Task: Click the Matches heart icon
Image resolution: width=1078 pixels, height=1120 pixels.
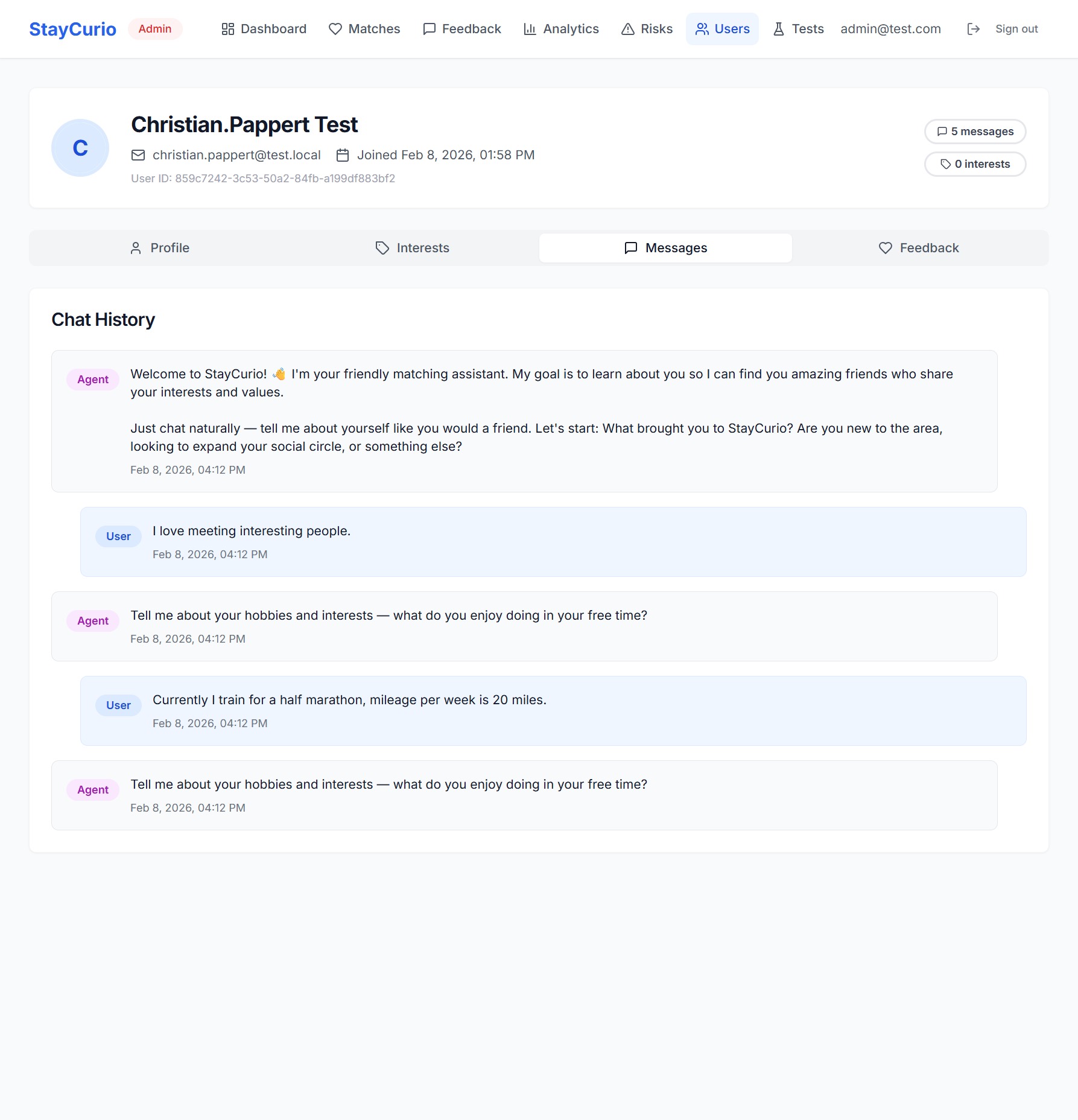Action: [x=335, y=29]
